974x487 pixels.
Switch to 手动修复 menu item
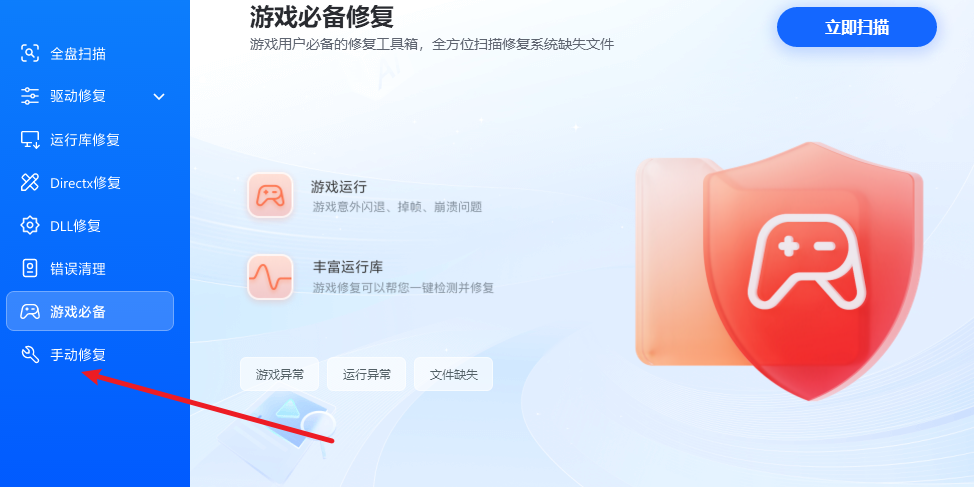click(x=90, y=355)
